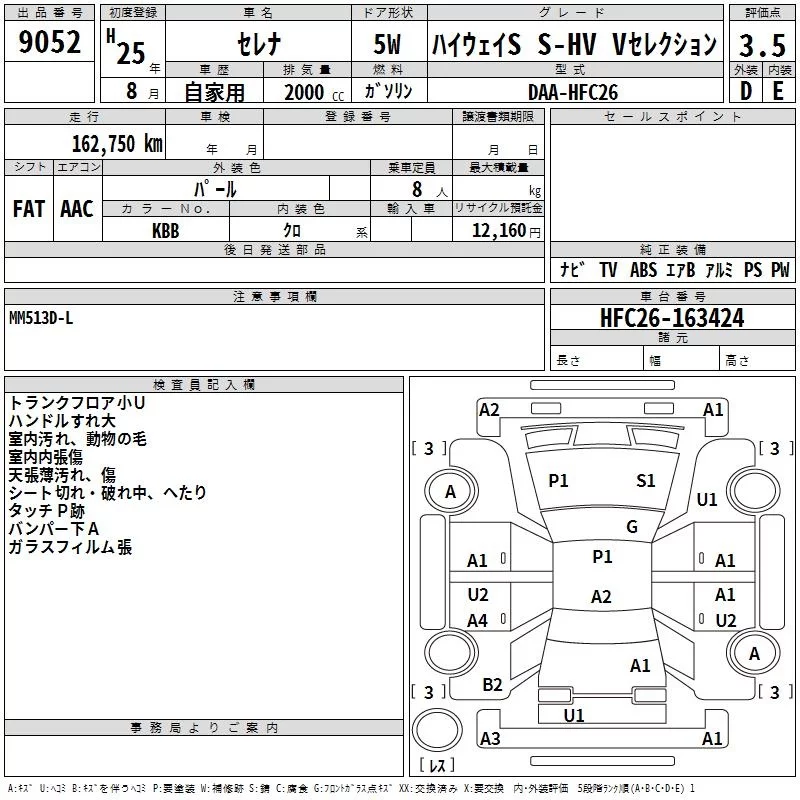This screenshot has height=800, width=800.
Task: Click inspector note 室内内張傷
Action: [x=45, y=457]
